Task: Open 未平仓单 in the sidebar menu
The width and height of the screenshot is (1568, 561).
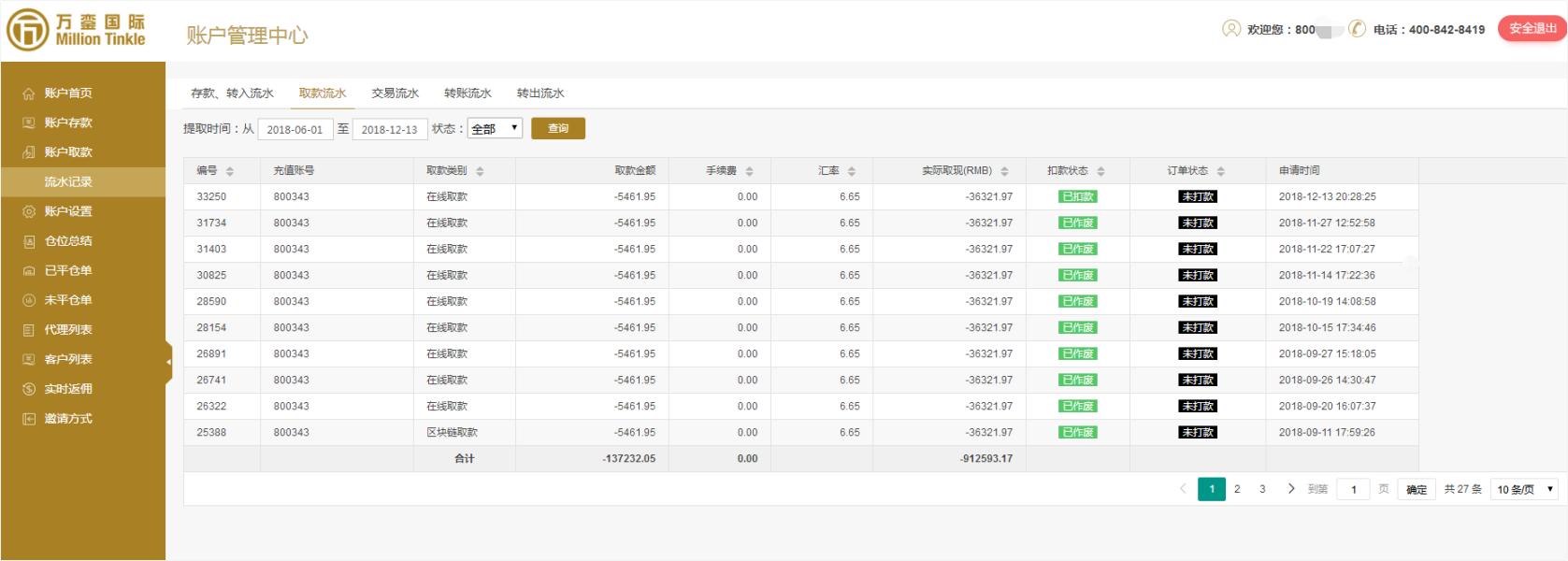Action: tap(68, 300)
